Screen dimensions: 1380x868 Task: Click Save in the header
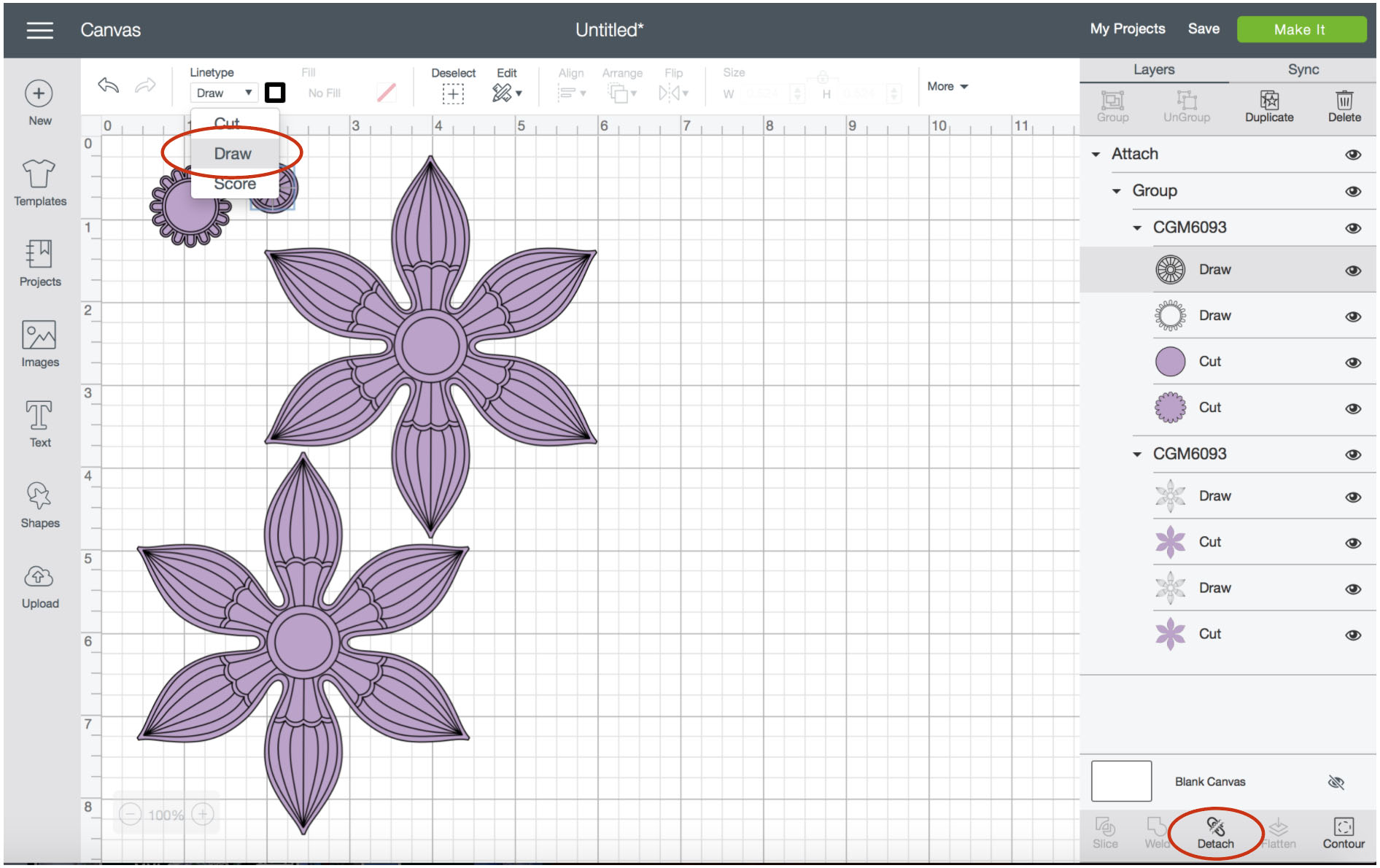1203,29
